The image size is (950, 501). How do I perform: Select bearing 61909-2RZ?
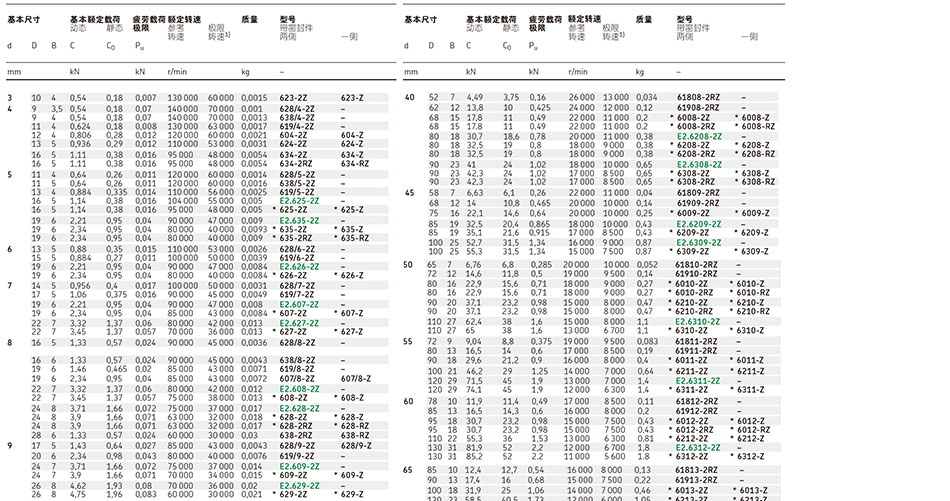click(x=696, y=203)
